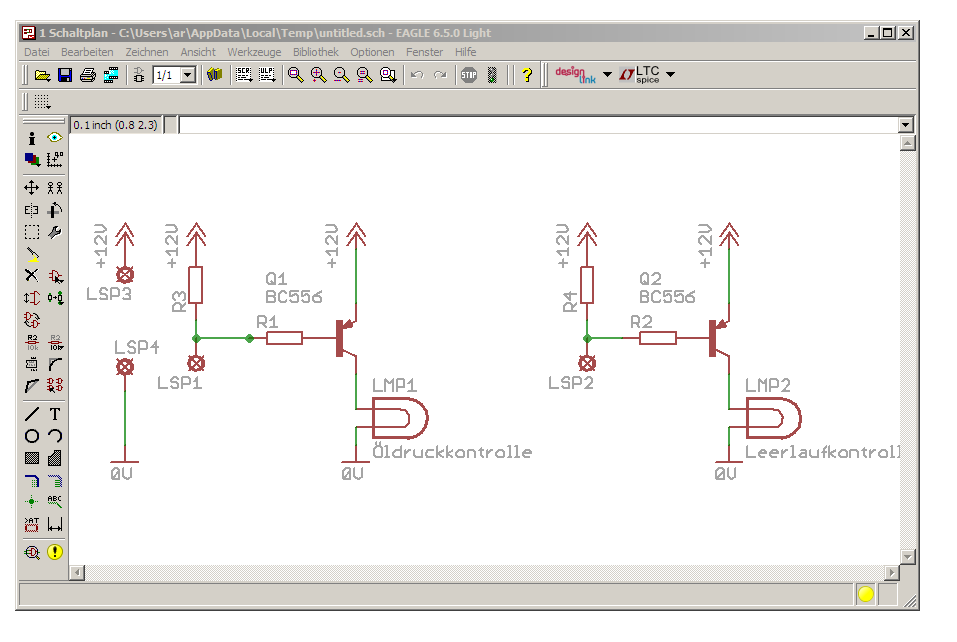
Task: Click the designlink logo button
Action: 575,75
